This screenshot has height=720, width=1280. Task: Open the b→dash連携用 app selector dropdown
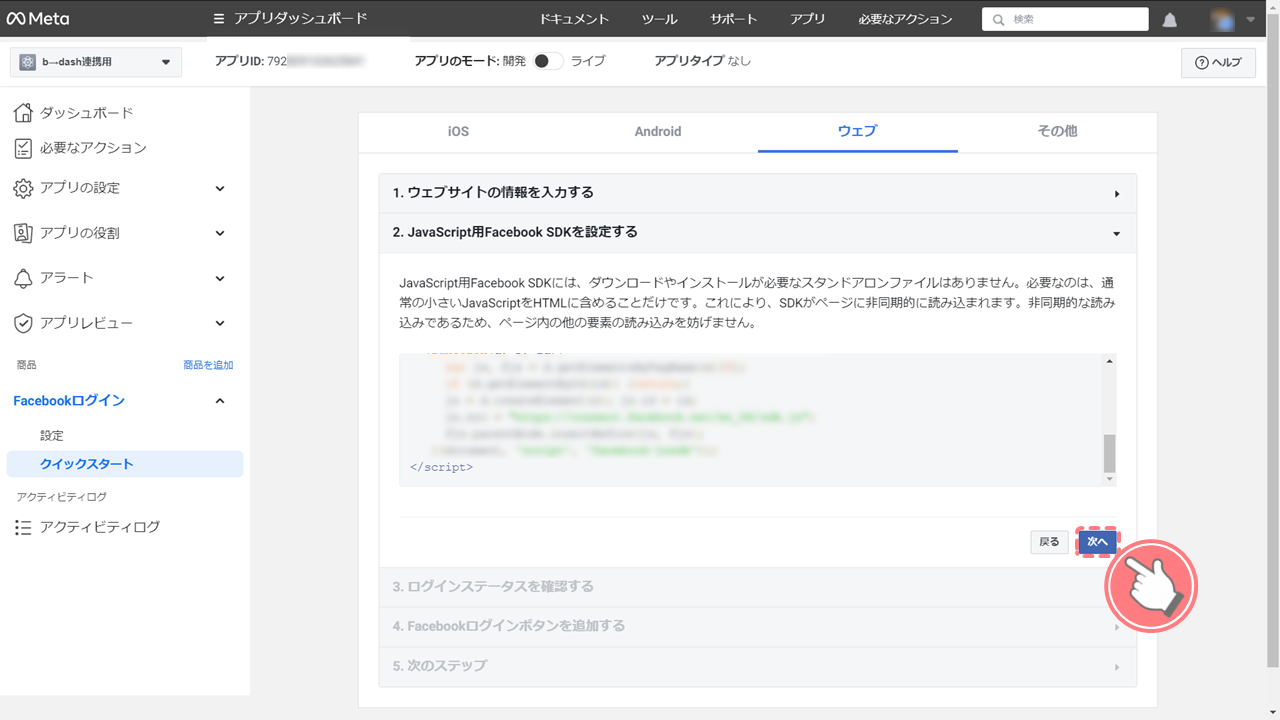[x=96, y=62]
